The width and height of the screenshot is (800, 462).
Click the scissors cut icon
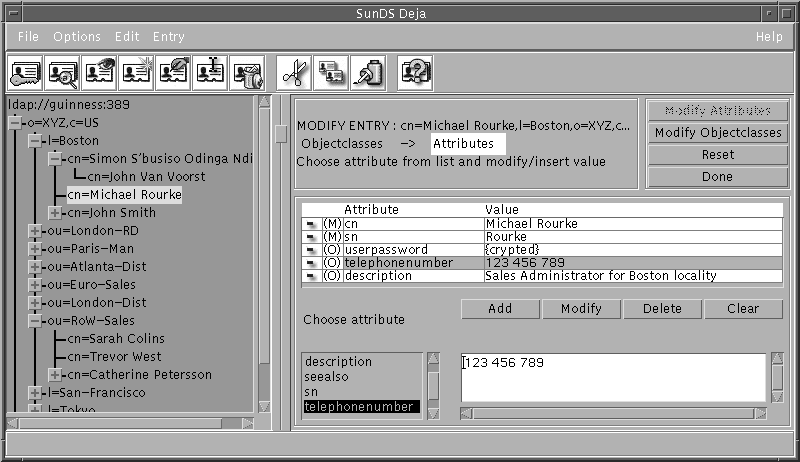294,73
